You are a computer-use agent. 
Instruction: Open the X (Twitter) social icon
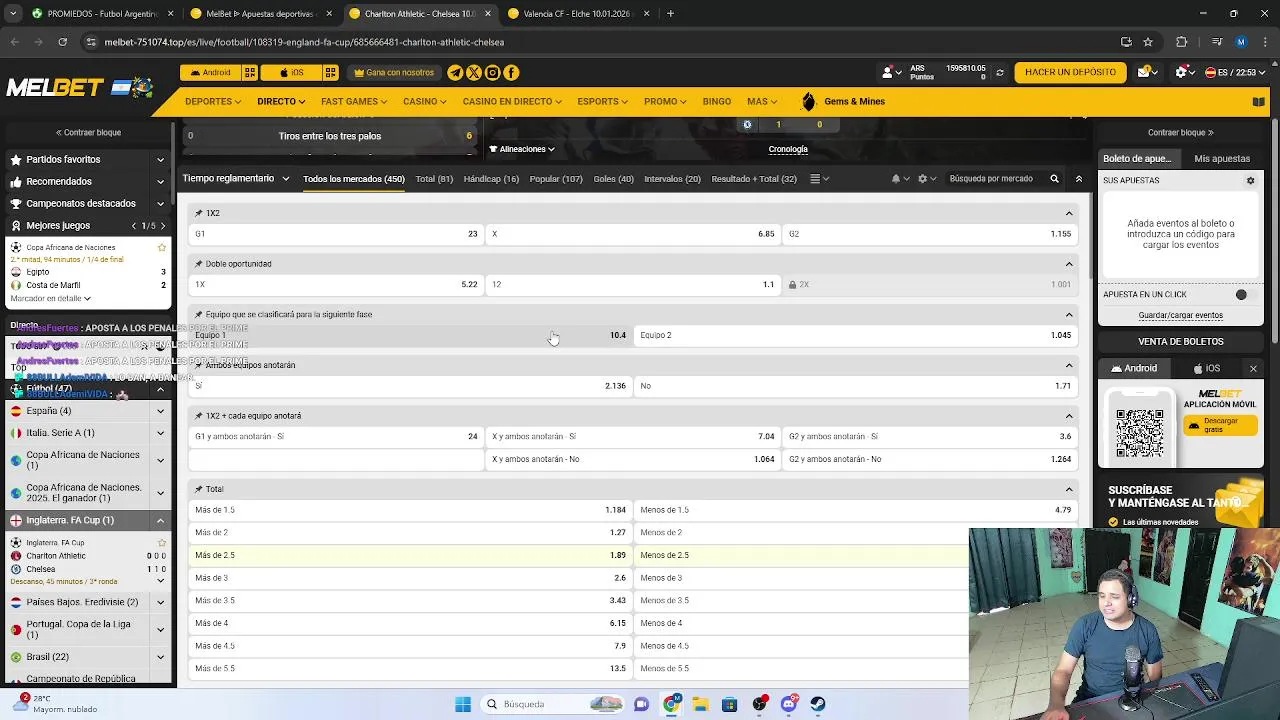pos(474,72)
